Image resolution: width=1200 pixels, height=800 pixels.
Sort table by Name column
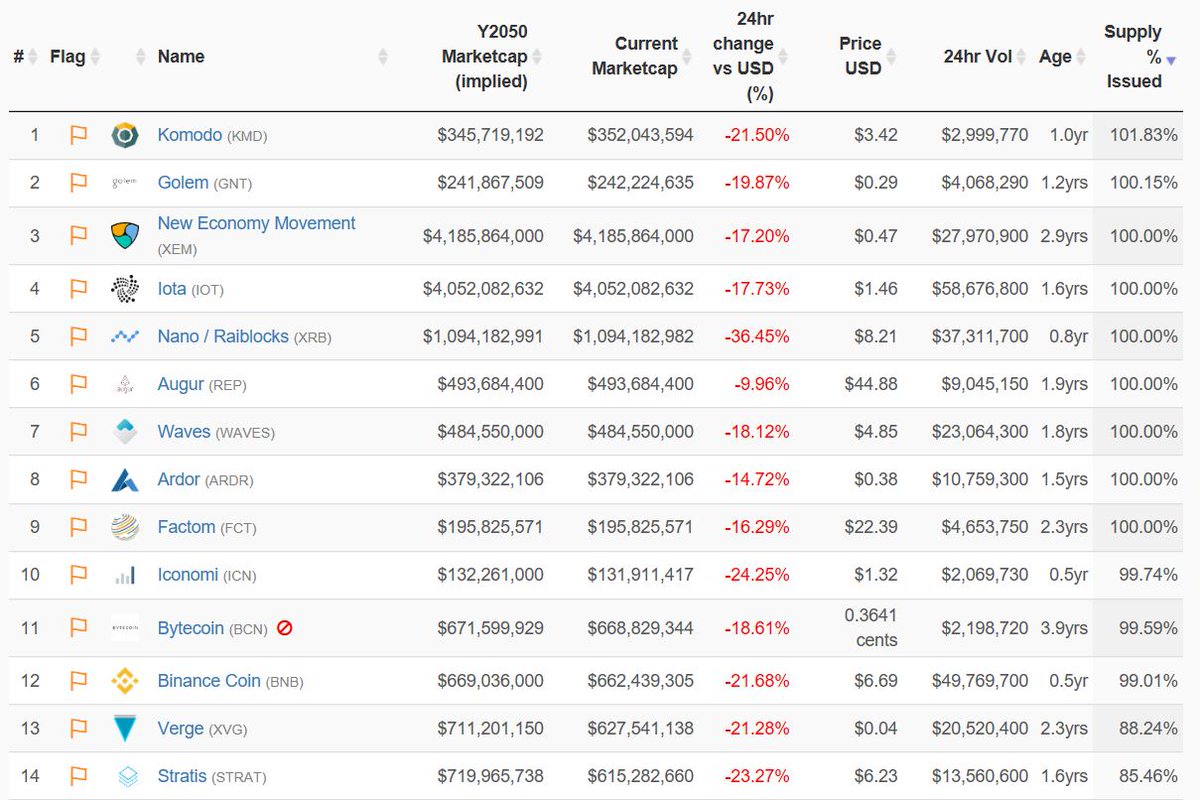[x=181, y=57]
